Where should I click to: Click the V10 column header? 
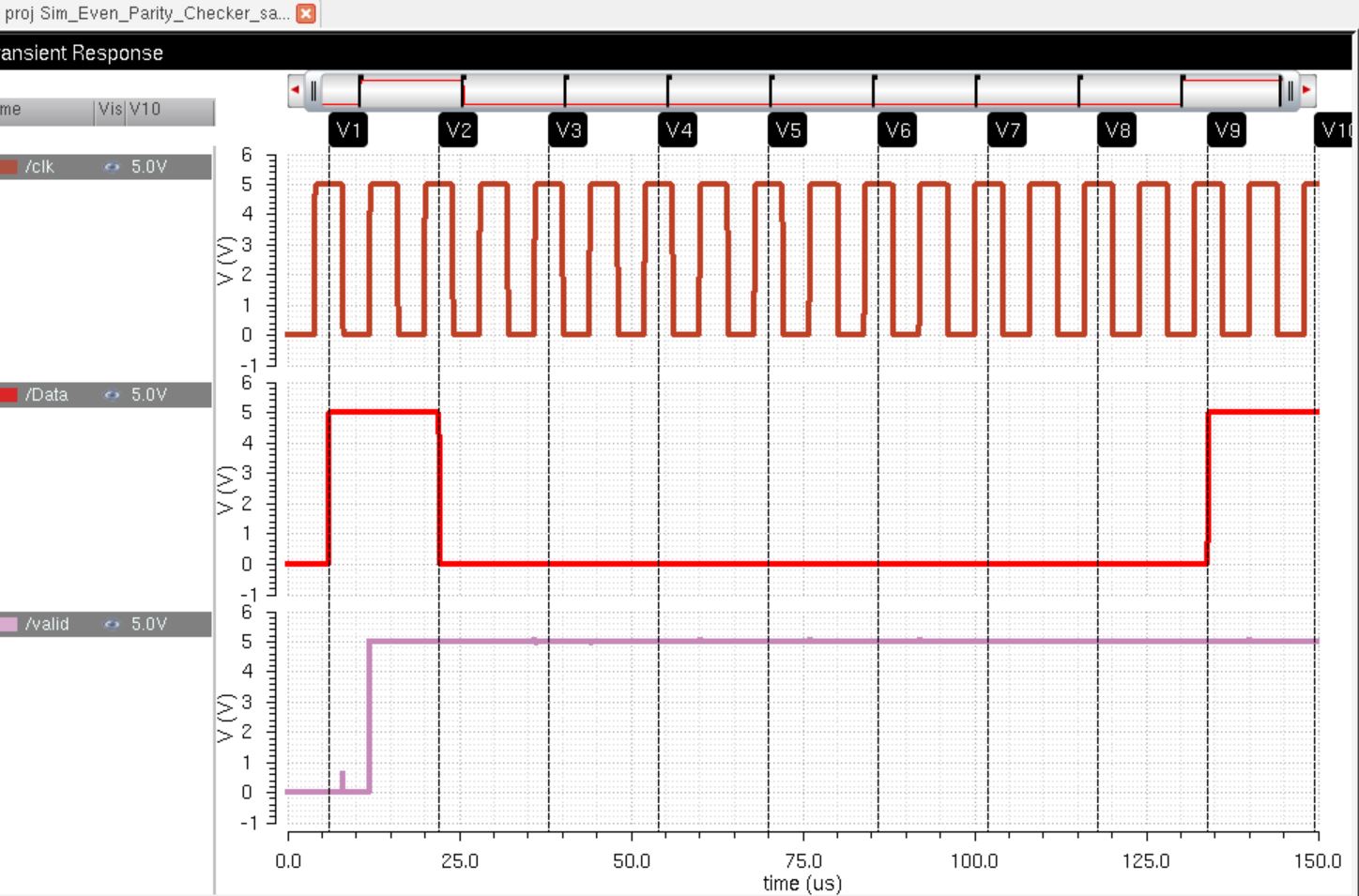click(169, 110)
